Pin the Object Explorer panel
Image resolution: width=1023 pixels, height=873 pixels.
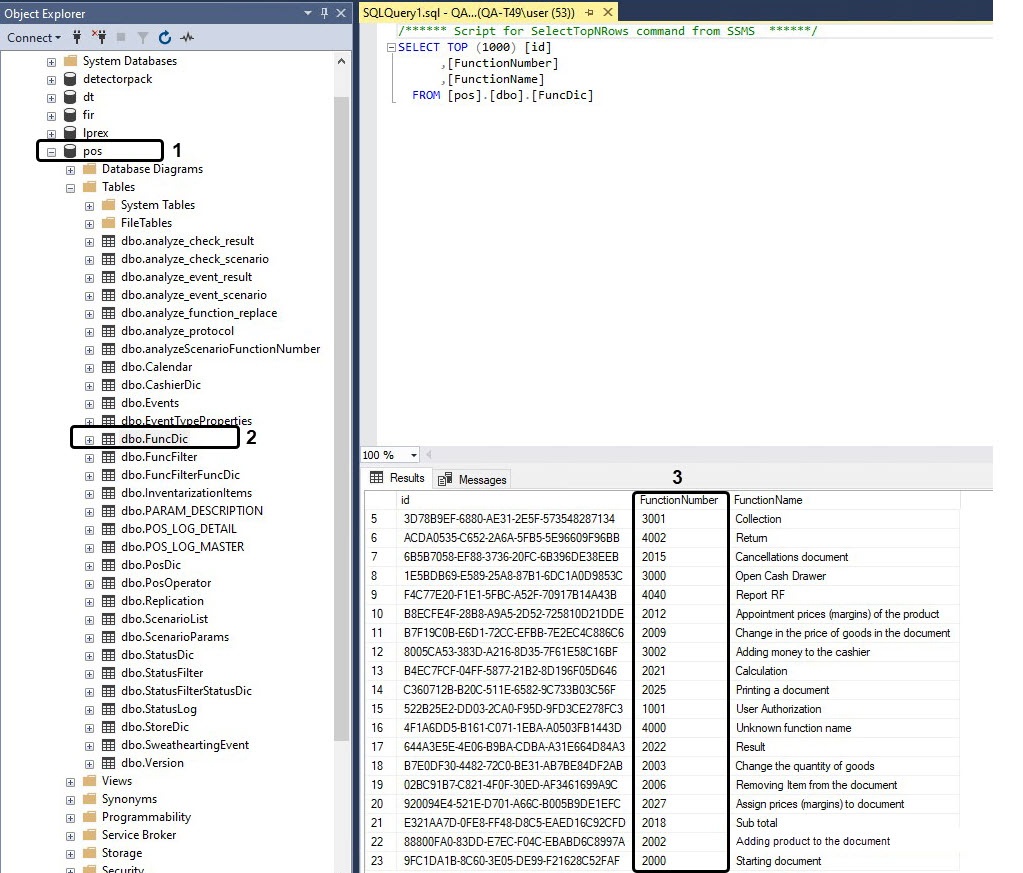[x=323, y=13]
